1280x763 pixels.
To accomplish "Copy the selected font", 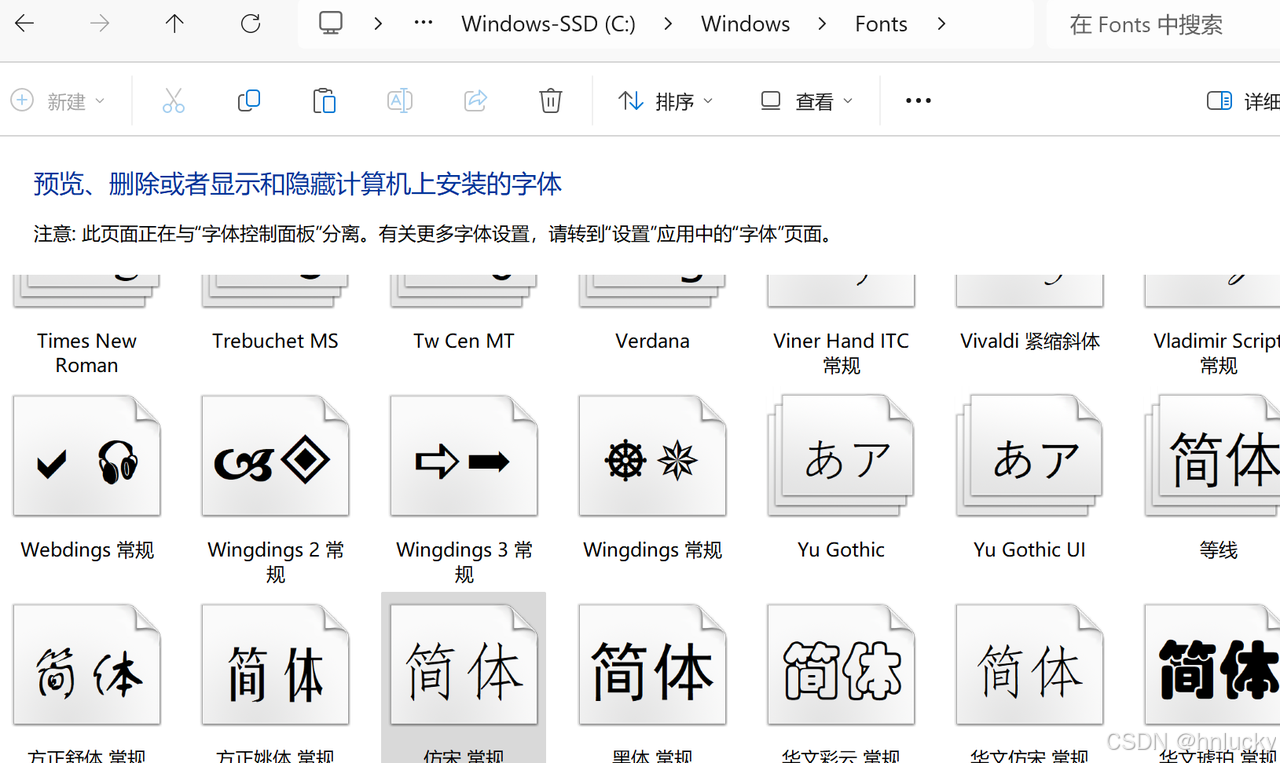I will tap(249, 100).
